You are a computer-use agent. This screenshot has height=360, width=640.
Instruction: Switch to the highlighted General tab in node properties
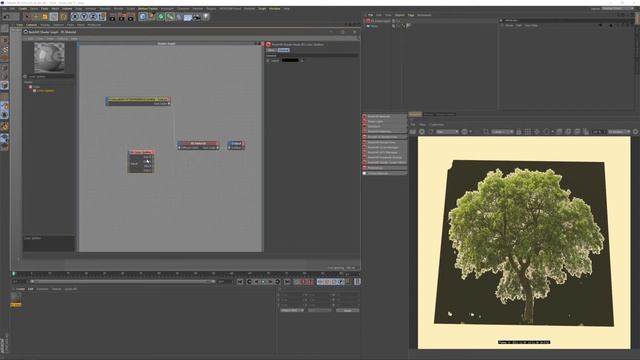pos(283,50)
